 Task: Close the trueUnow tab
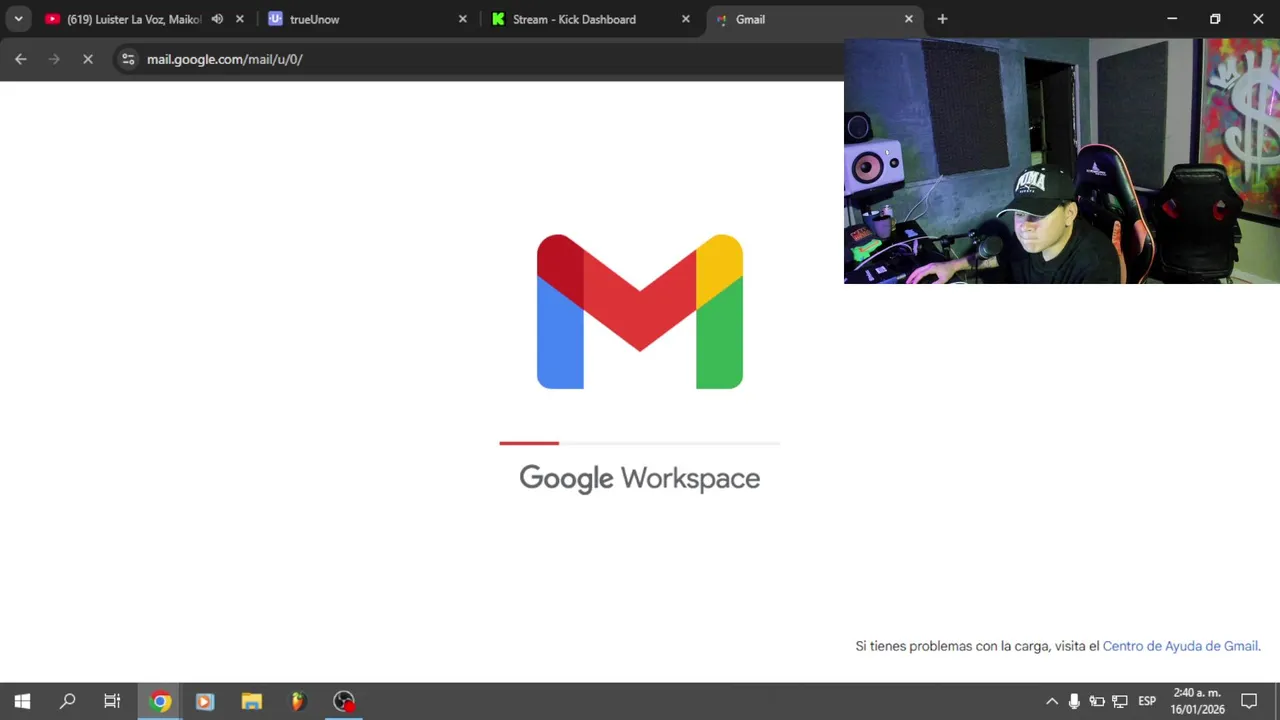coord(462,19)
